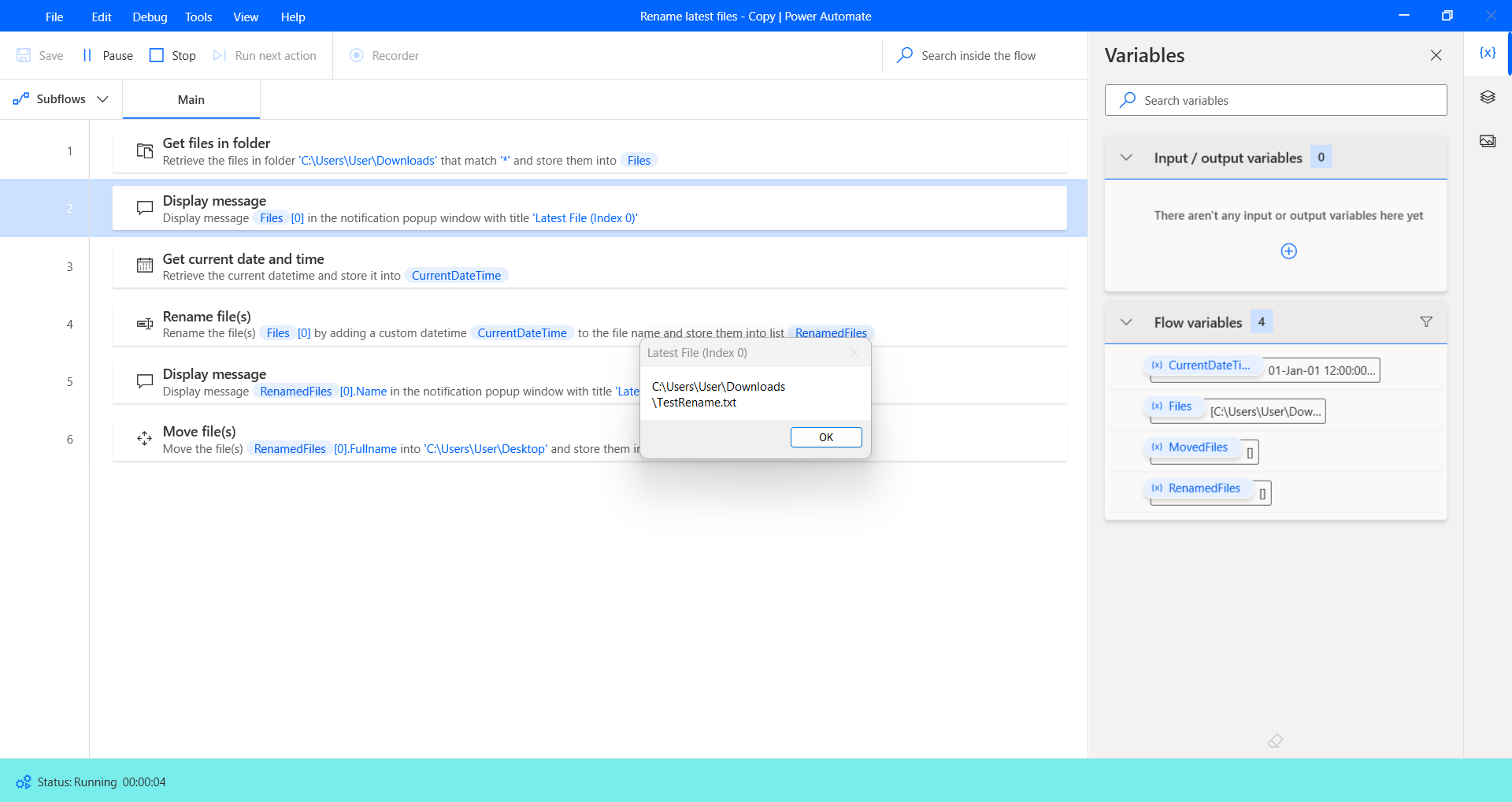Add a new input/output variable with plus icon
Screen dimensions: 1512x802
pos(1288,251)
